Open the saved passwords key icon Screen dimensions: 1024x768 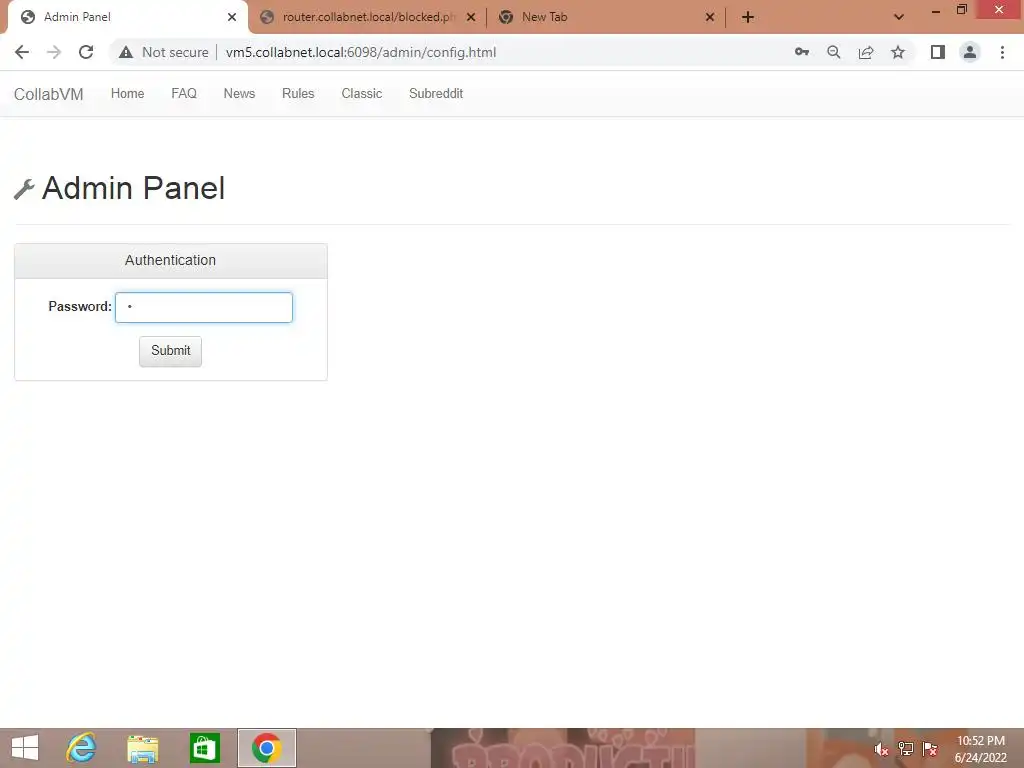pyautogui.click(x=801, y=52)
